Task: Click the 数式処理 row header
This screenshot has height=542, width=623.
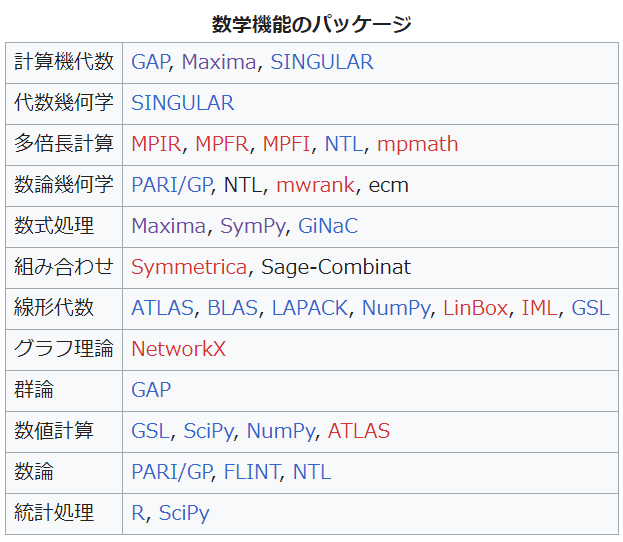Action: tap(54, 226)
